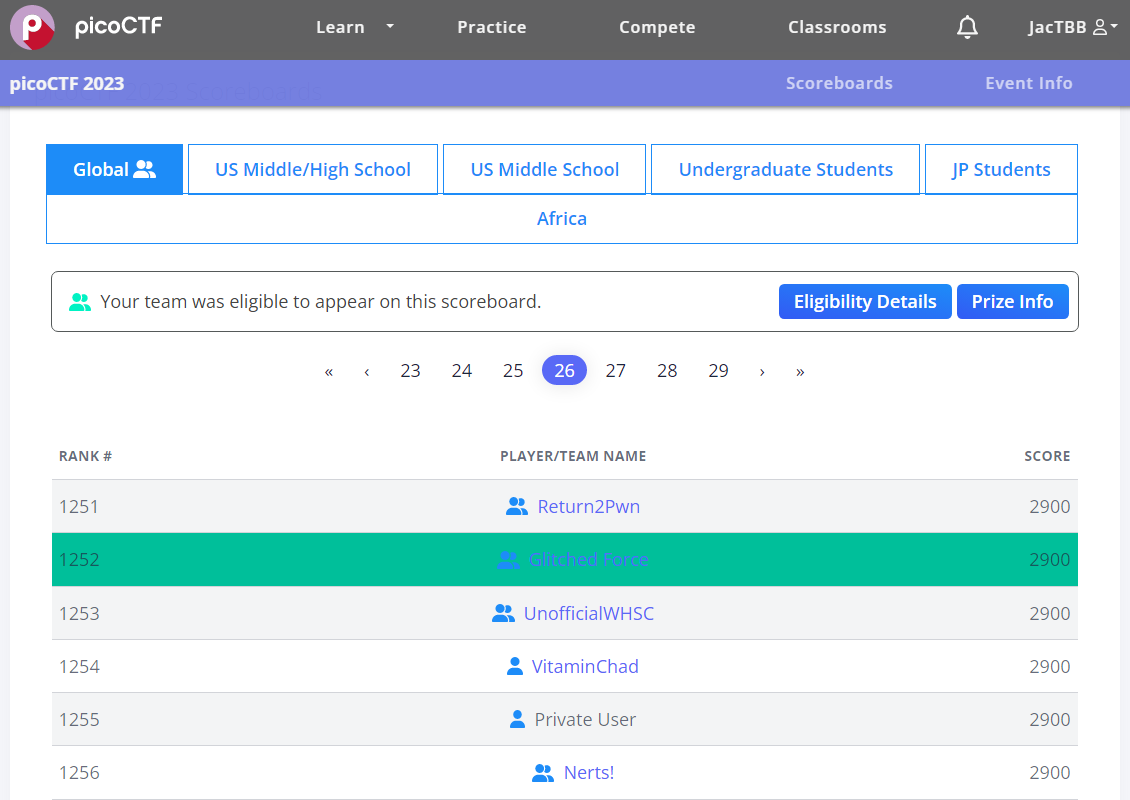Show the Undergraduate Students scoreboard
1130x800 pixels.
pos(786,169)
